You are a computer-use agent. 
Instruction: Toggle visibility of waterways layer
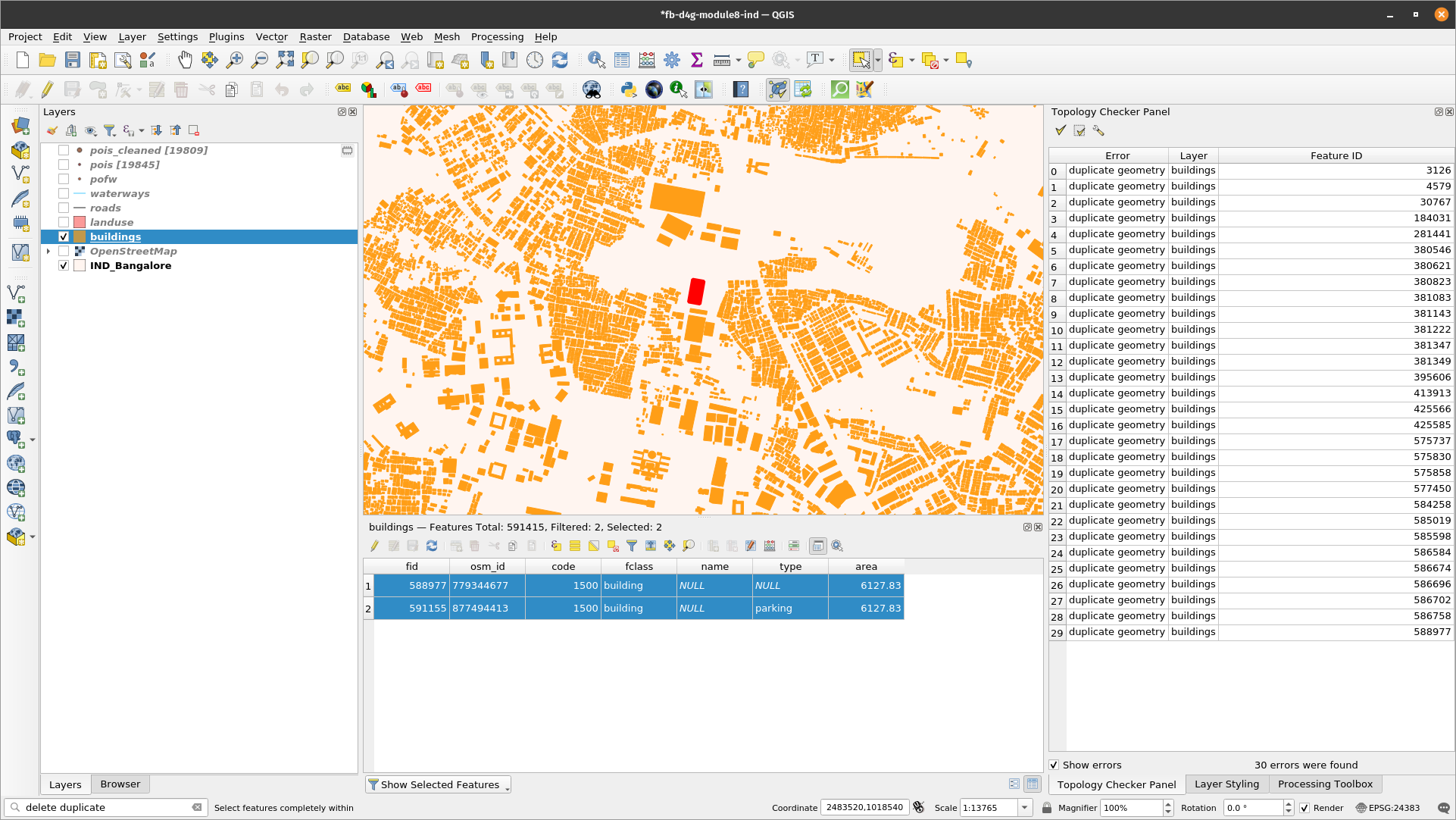[x=64, y=193]
